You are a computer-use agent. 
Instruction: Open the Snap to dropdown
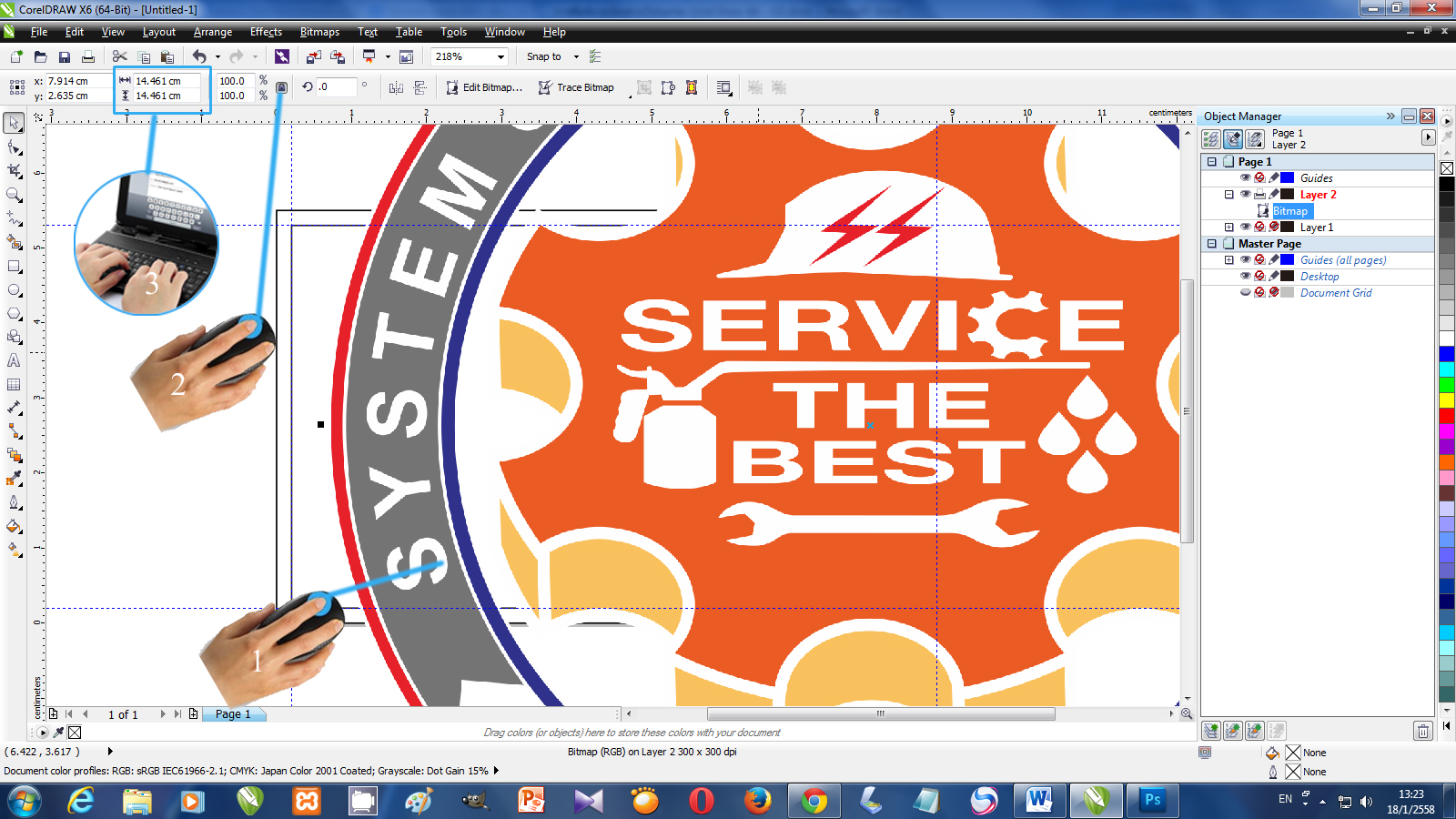pyautogui.click(x=576, y=56)
